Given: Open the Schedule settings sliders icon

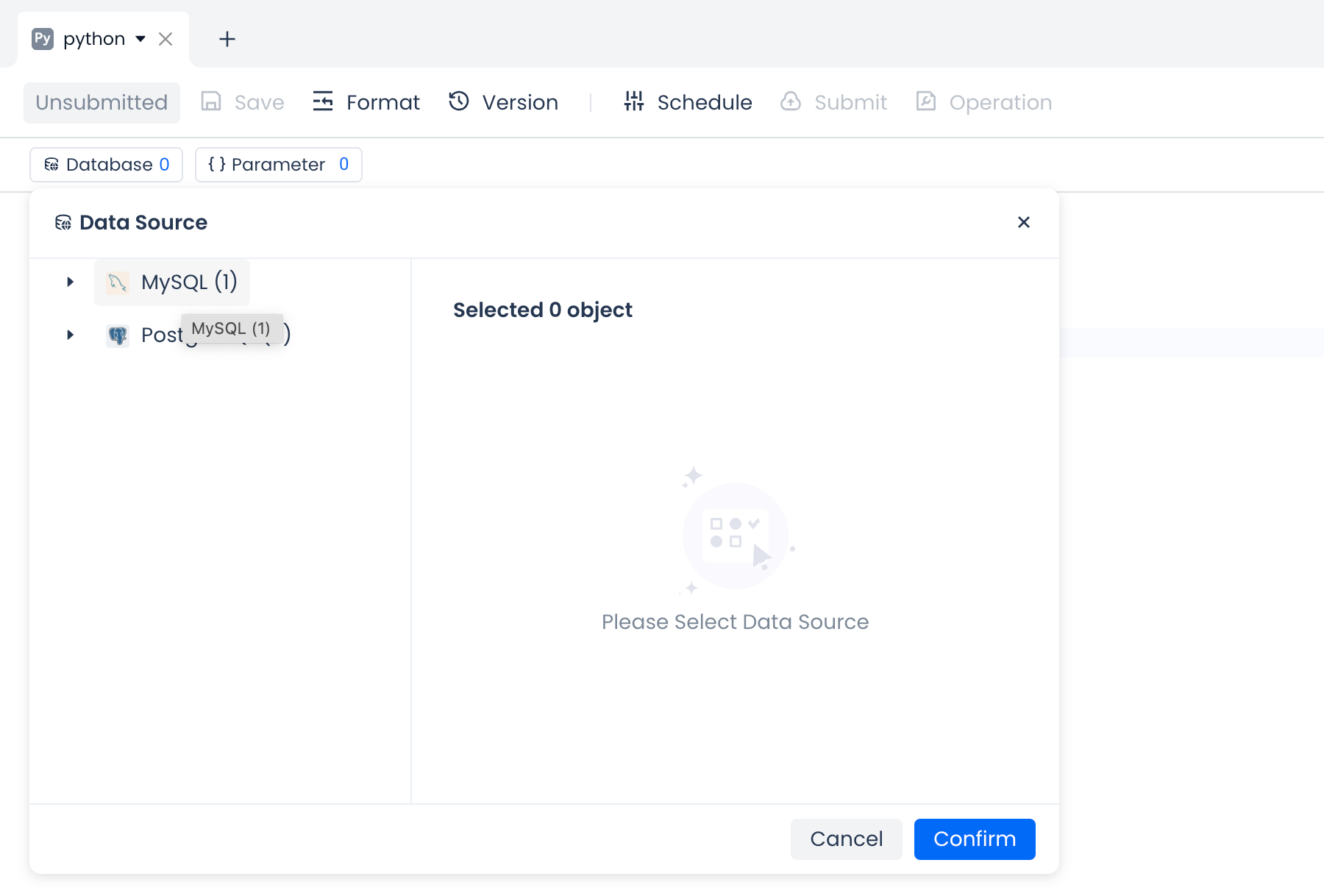Looking at the screenshot, I should tap(633, 102).
